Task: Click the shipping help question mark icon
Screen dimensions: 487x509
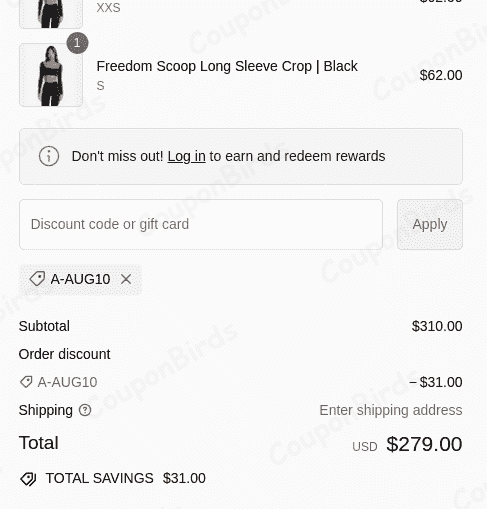Action: pyautogui.click(x=85, y=410)
